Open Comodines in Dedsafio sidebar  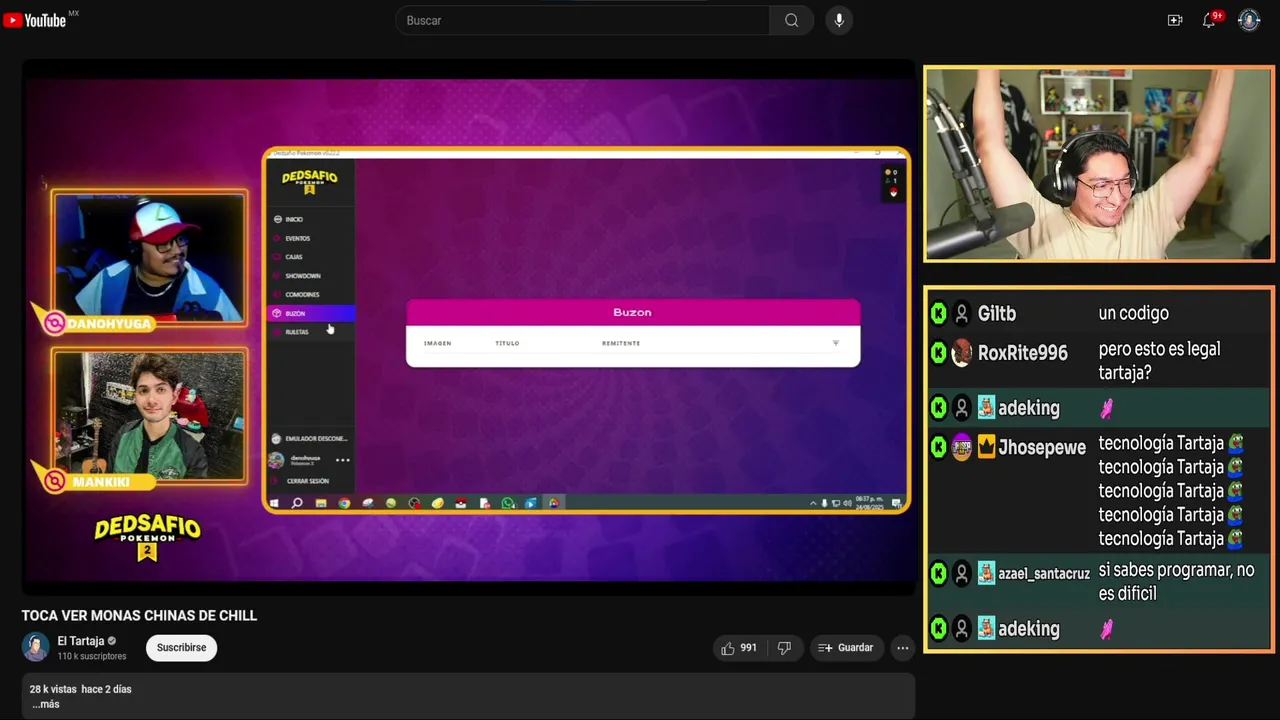pyautogui.click(x=302, y=295)
